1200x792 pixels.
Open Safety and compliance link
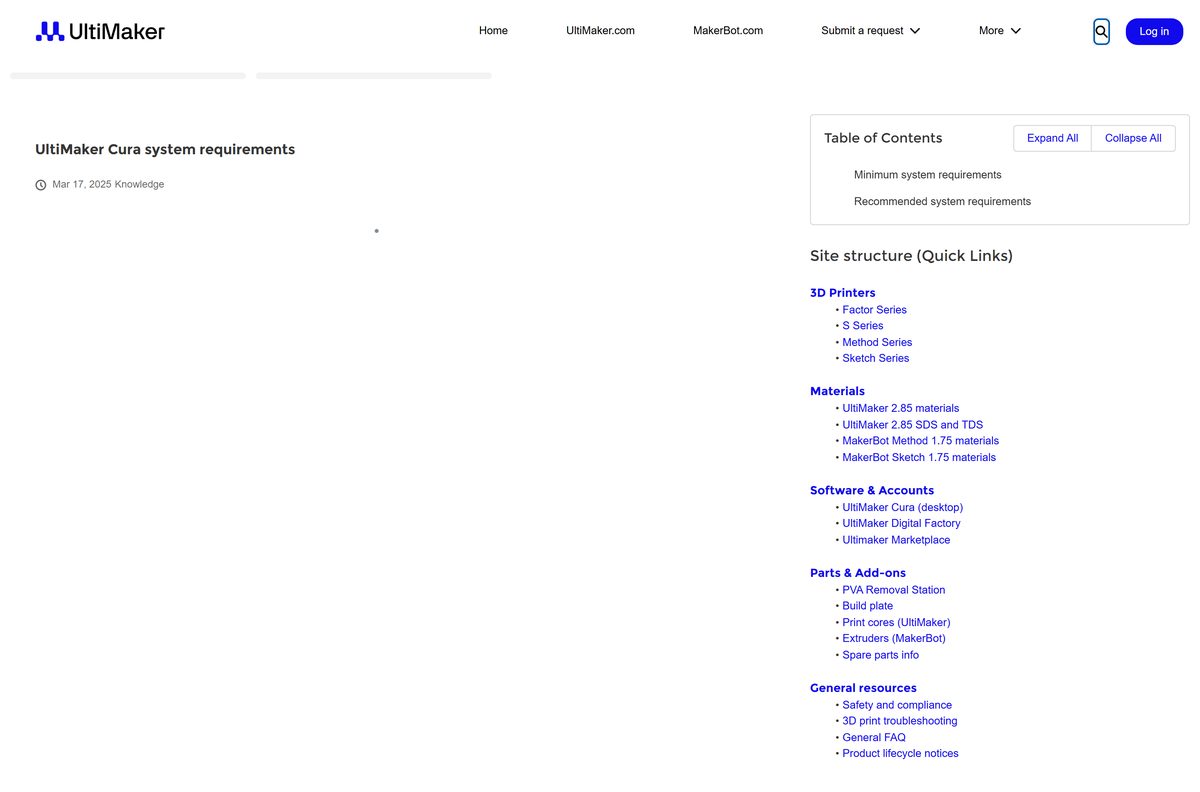[897, 705]
